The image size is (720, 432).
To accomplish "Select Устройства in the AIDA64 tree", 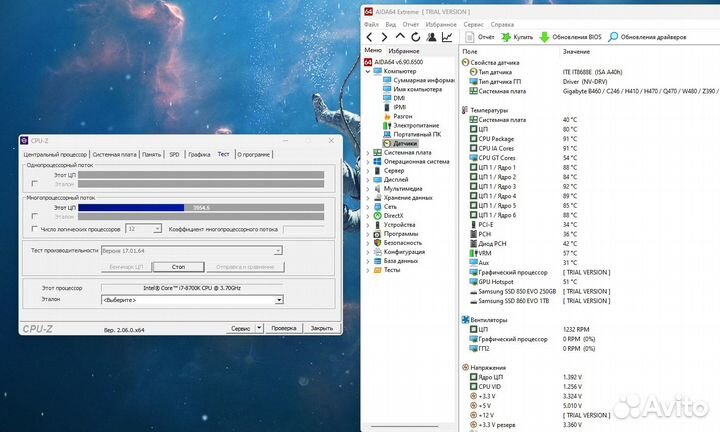I will click(x=399, y=224).
